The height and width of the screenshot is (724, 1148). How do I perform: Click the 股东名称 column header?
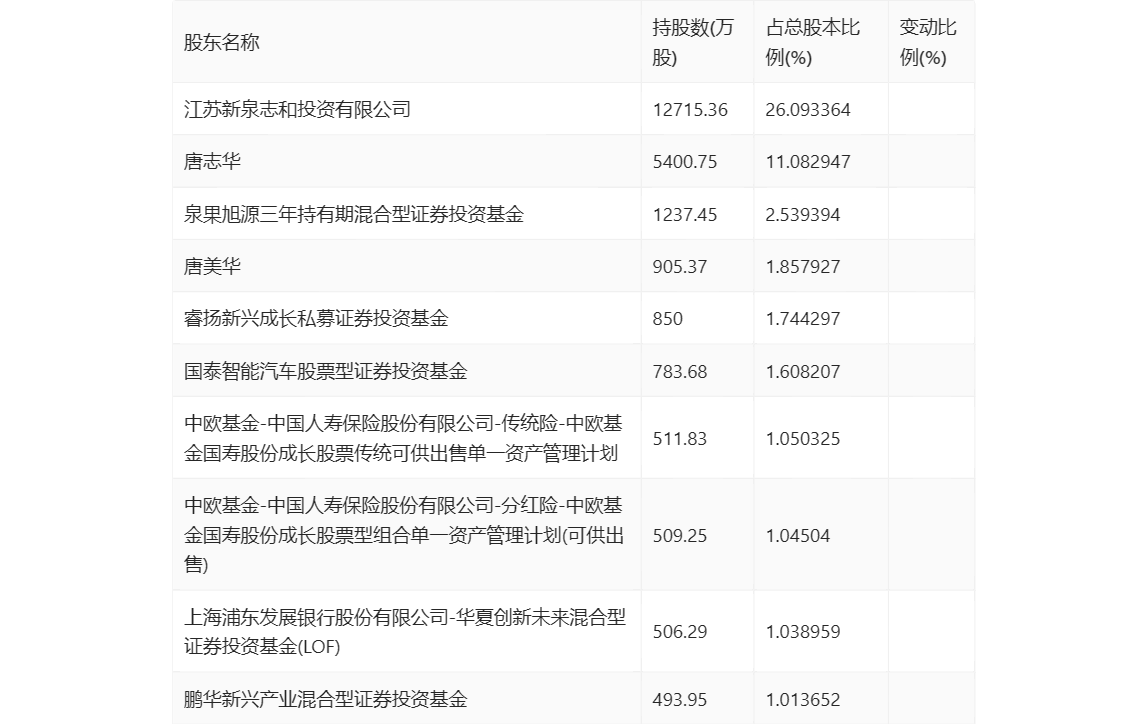click(x=222, y=42)
